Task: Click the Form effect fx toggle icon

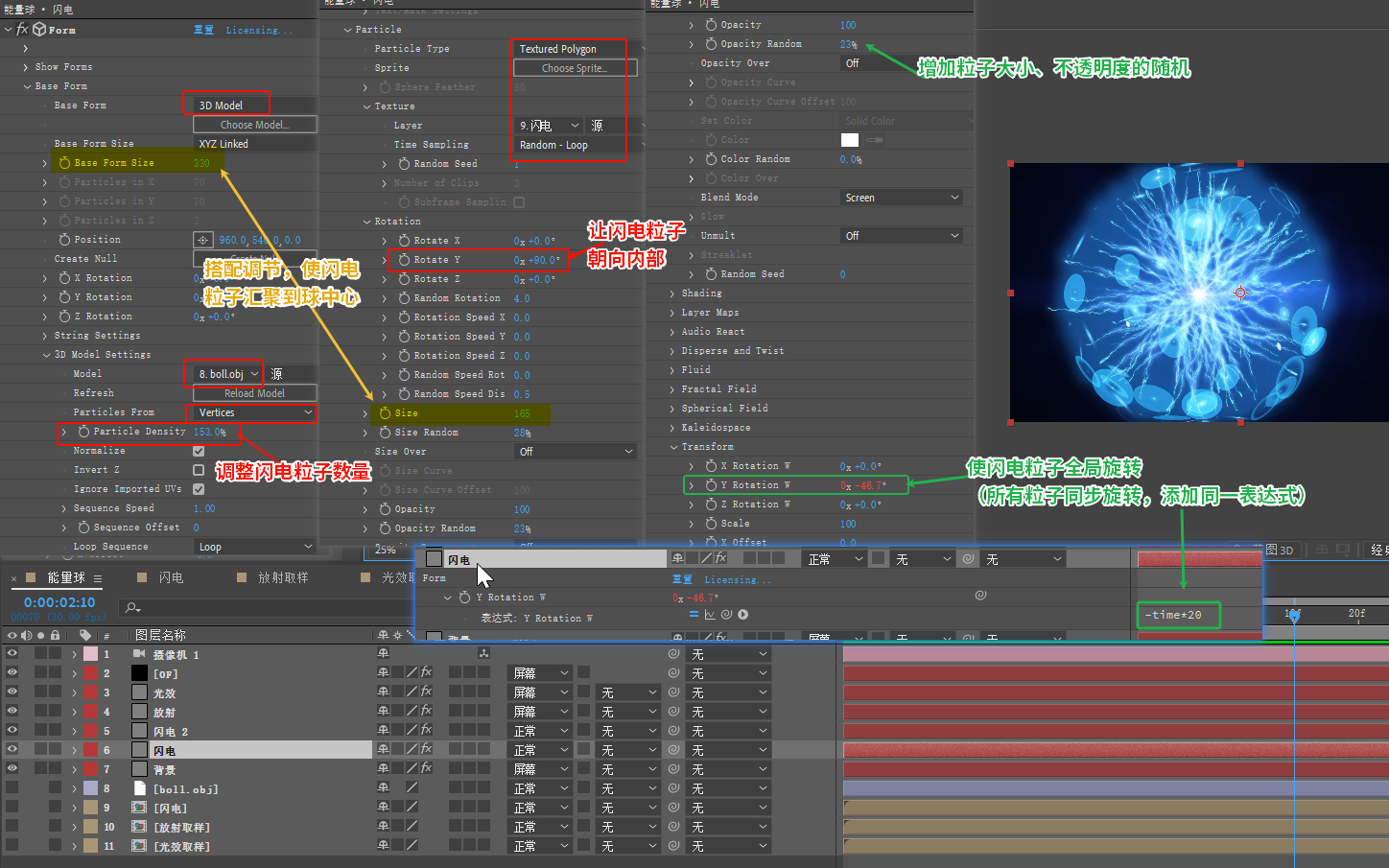Action: [x=23, y=30]
